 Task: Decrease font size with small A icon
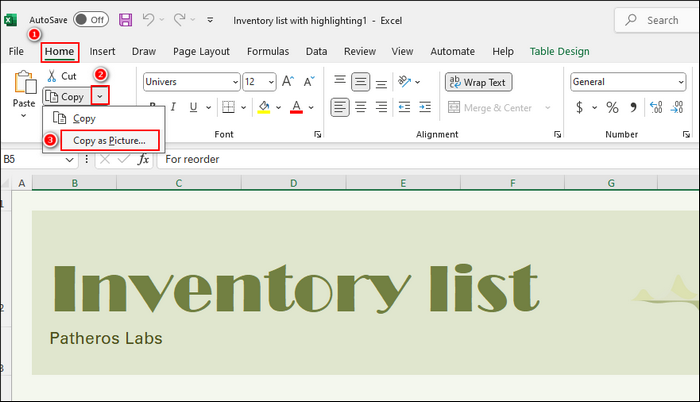309,81
